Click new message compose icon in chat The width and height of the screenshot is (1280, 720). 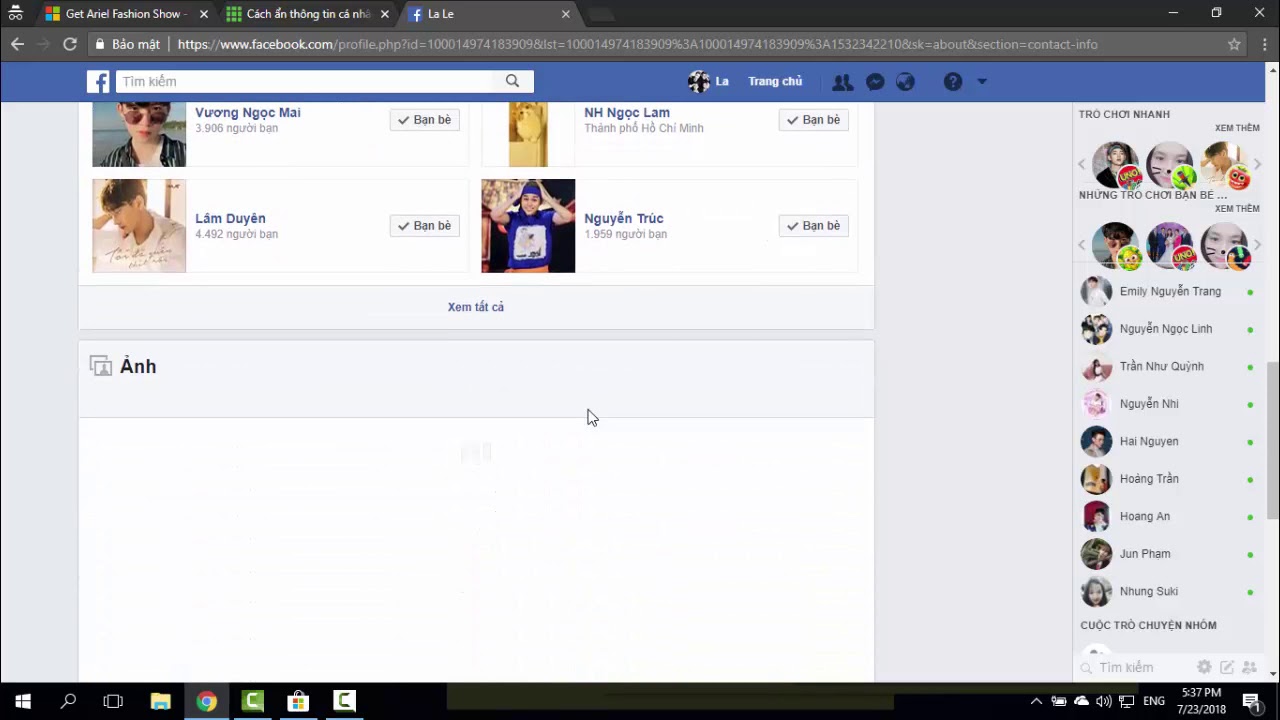point(1227,668)
